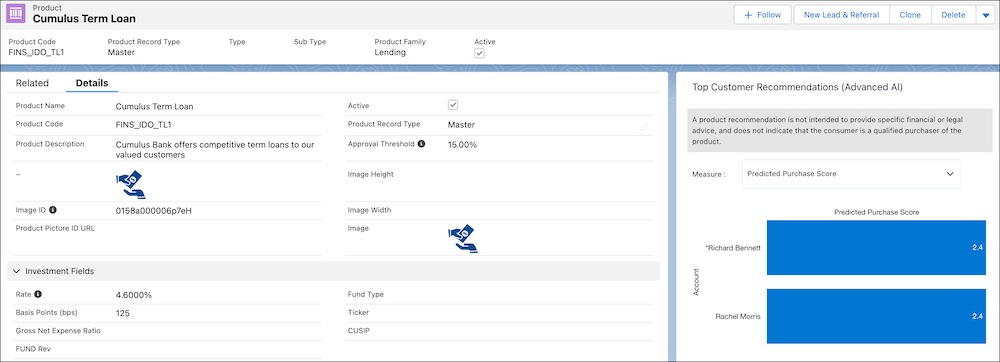Click the New Lead & Referral button
This screenshot has height=362, width=1000.
coord(841,15)
